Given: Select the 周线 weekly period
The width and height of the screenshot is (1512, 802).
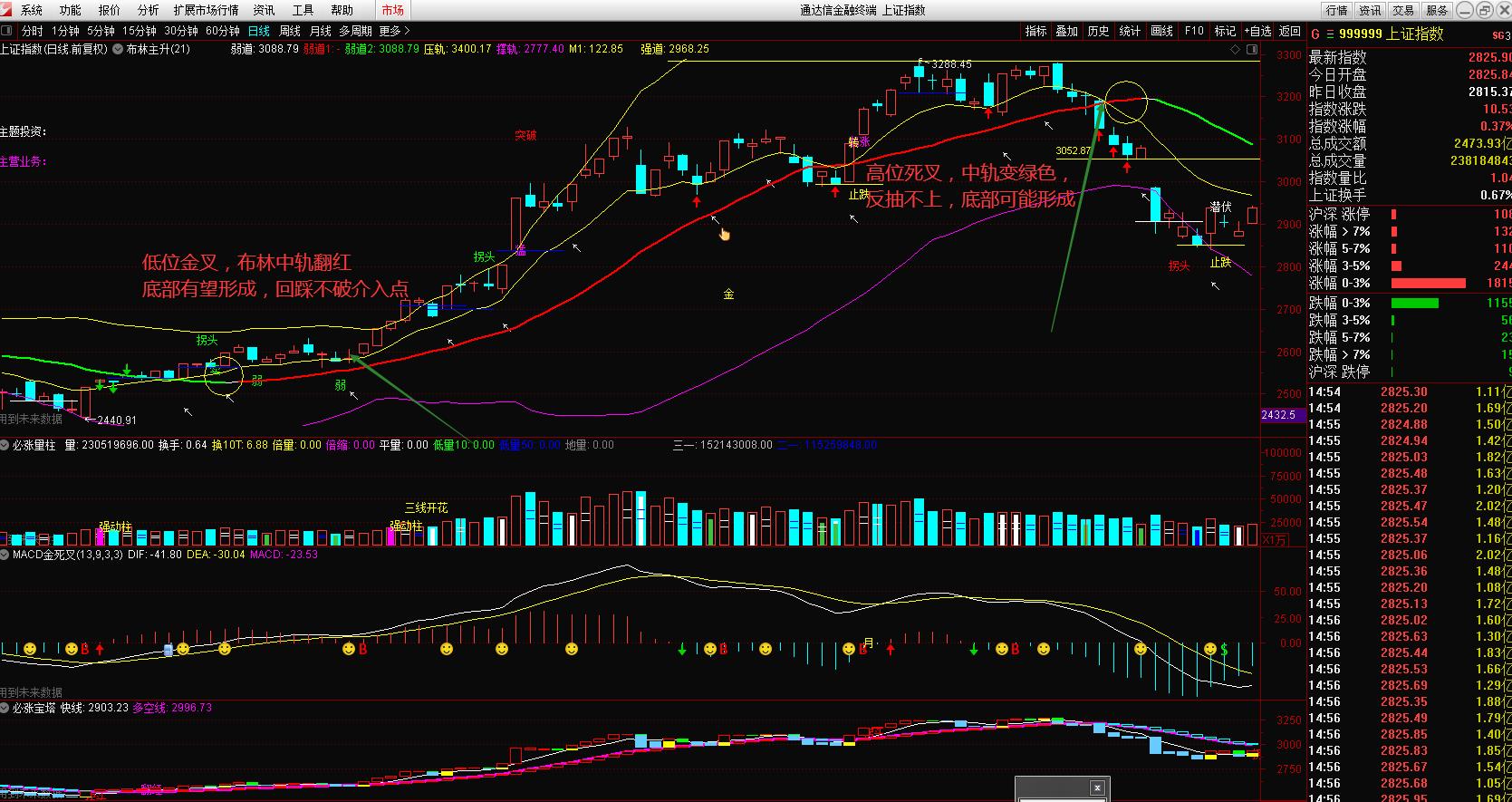Looking at the screenshot, I should [290, 31].
